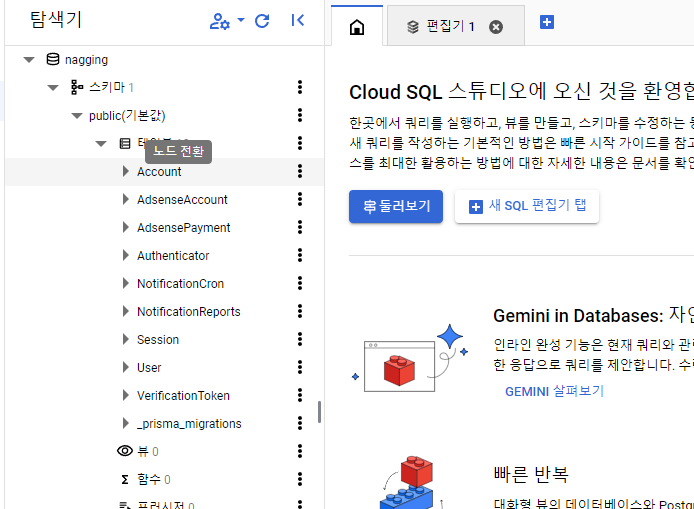Image resolution: width=694 pixels, height=509 pixels.
Task: Select the nagging database icon
Action: coord(53,59)
